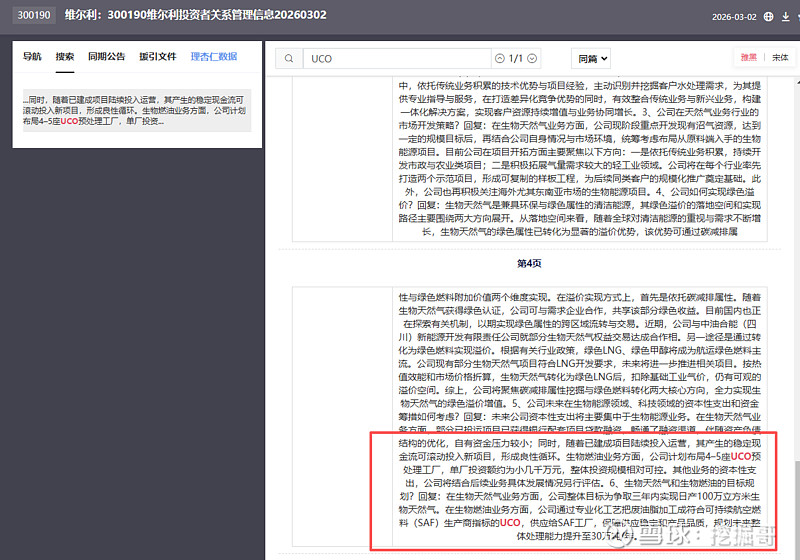This screenshot has width=800, height=560.
Task: Open the UCO search result snippet
Action: pyautogui.click(x=137, y=110)
